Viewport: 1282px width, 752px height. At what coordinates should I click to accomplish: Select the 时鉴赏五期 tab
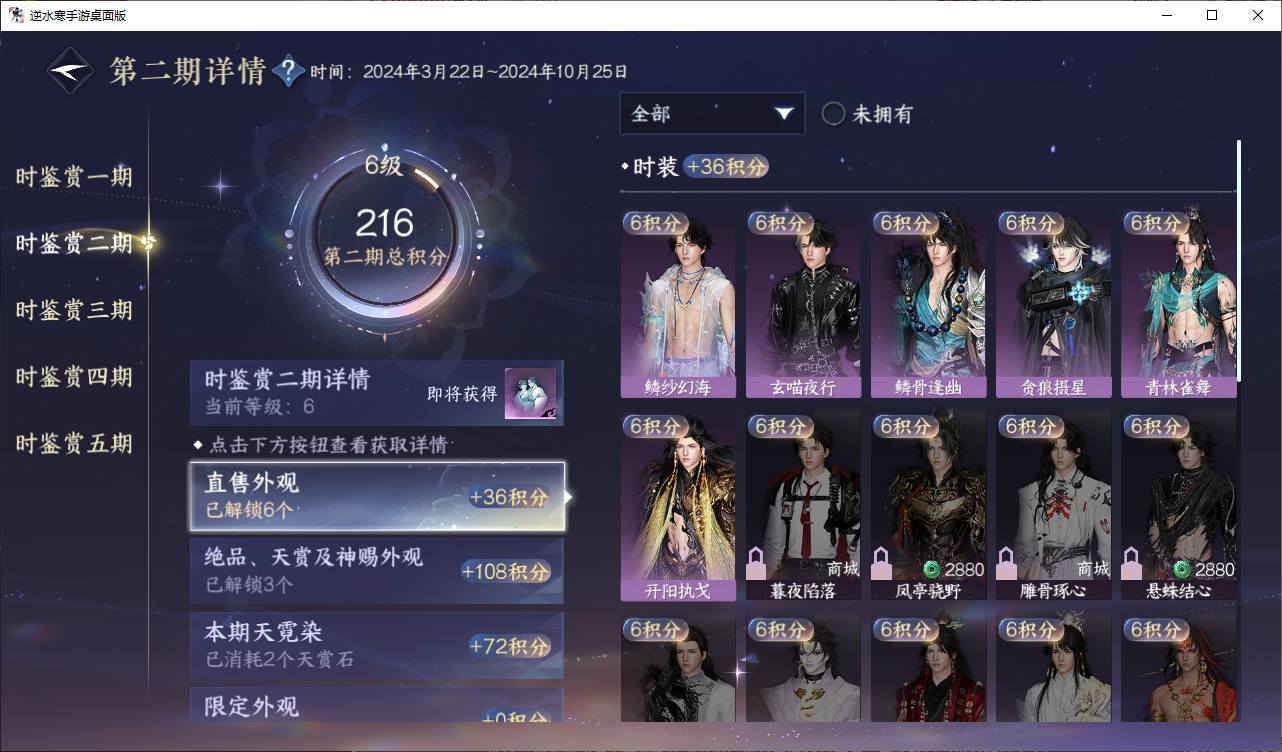[x=74, y=443]
